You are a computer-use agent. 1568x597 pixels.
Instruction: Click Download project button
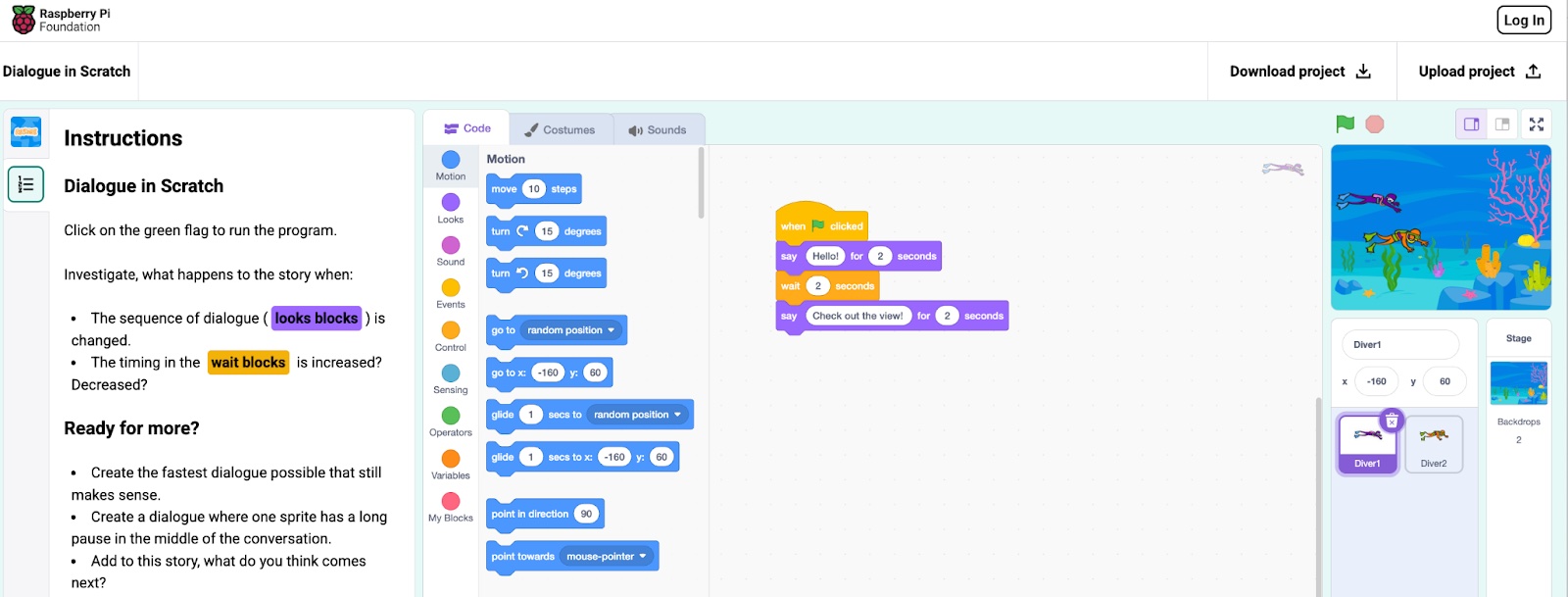1300,72
